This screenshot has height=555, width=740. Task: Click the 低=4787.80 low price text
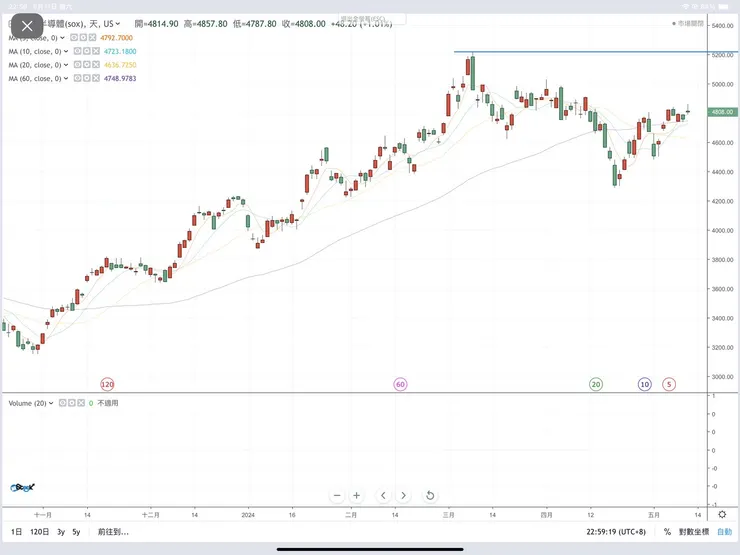click(x=254, y=24)
